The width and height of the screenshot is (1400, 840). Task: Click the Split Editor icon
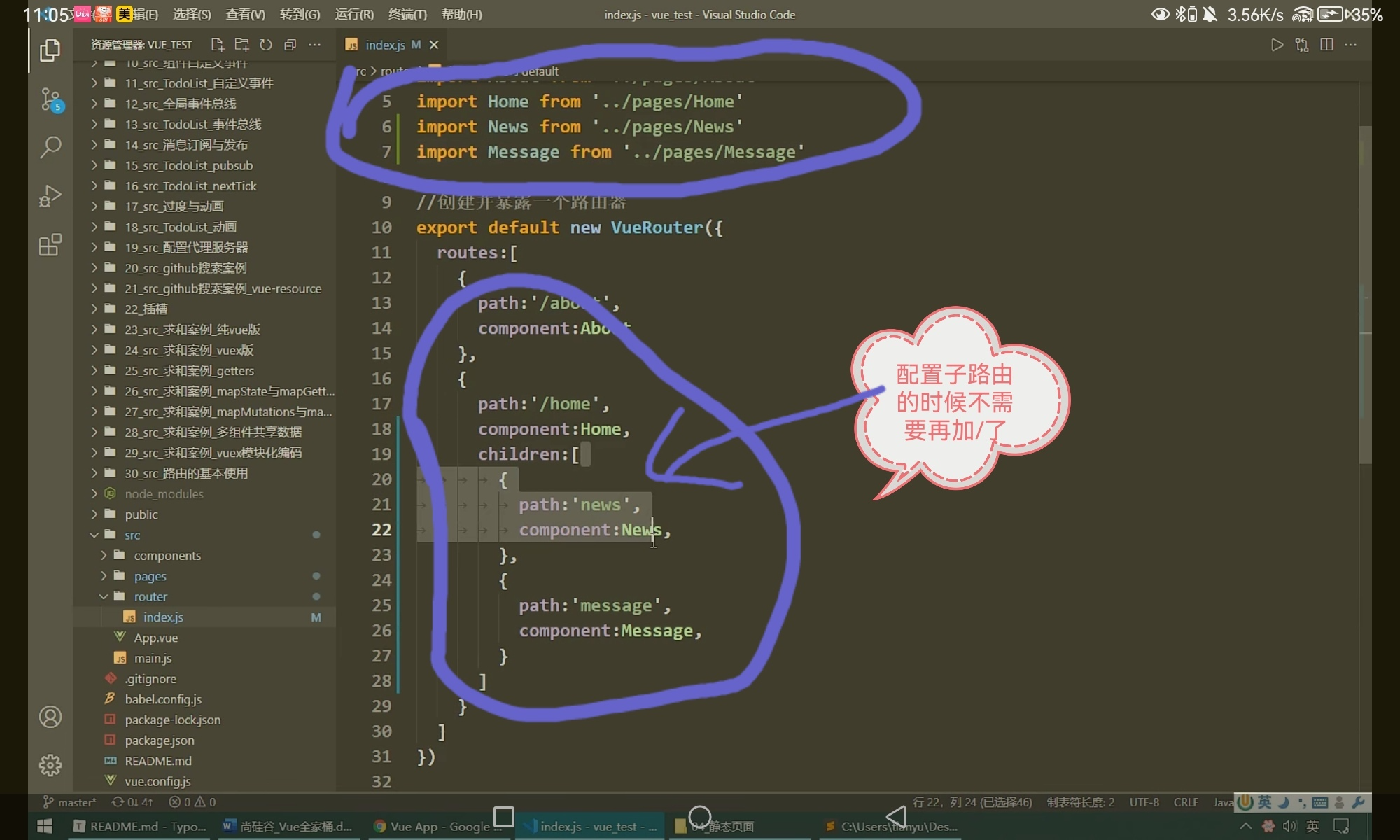coord(1326,45)
